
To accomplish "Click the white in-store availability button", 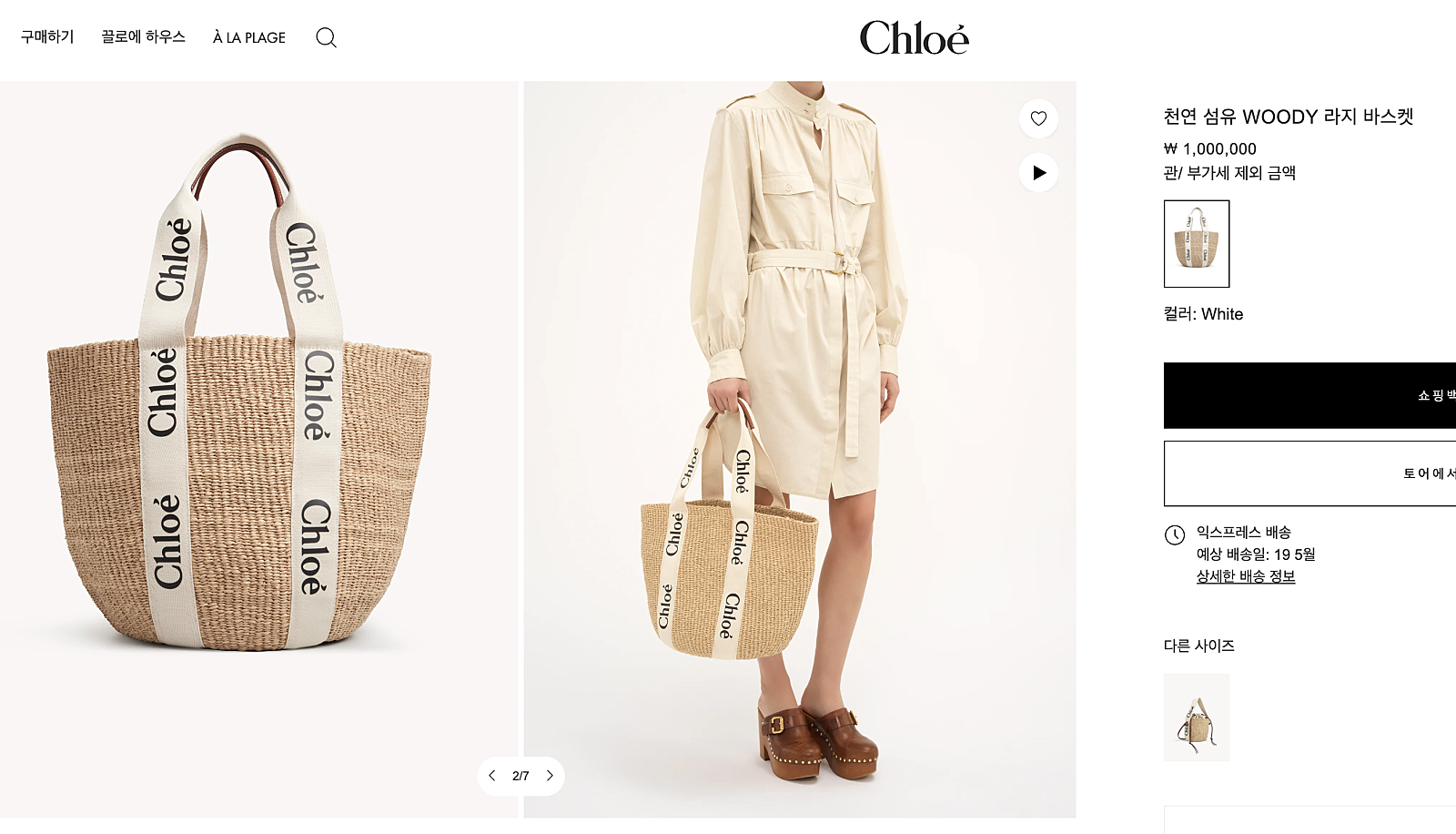I will [x=1309, y=473].
